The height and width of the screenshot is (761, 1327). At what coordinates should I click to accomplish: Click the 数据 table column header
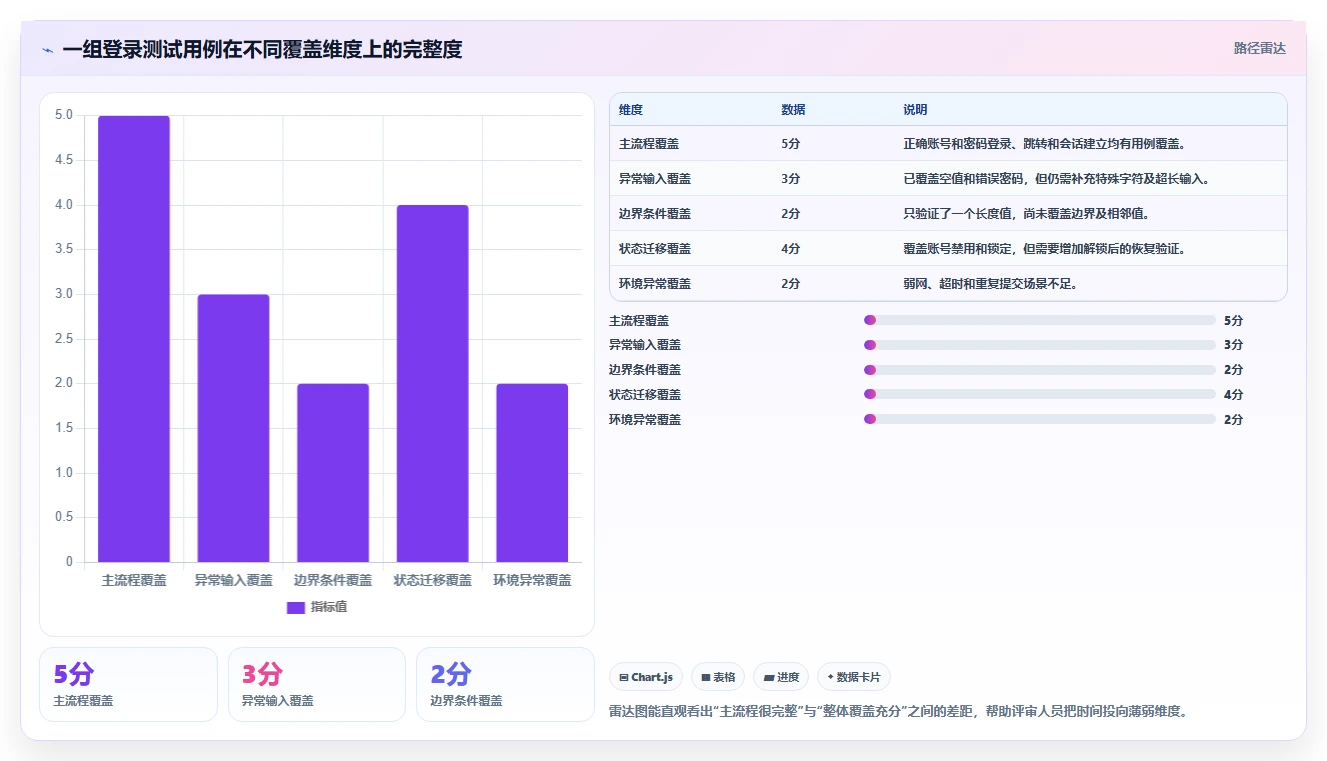click(793, 109)
